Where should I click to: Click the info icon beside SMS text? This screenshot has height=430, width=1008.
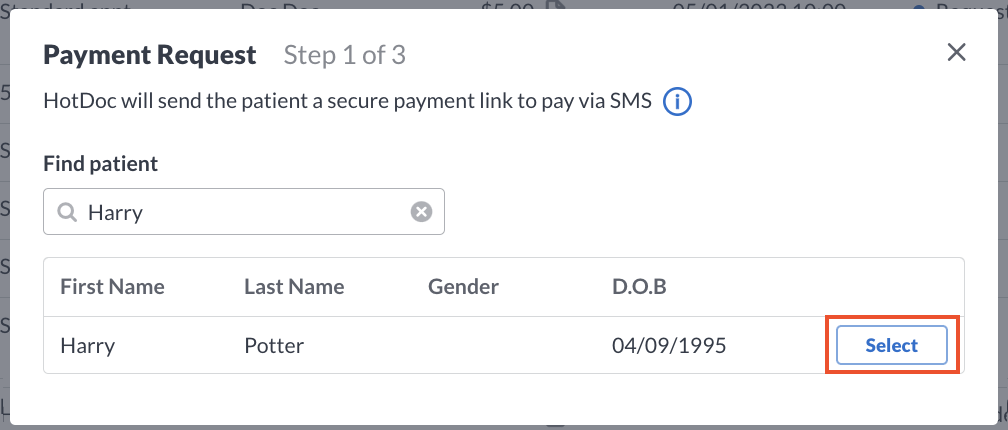click(677, 102)
